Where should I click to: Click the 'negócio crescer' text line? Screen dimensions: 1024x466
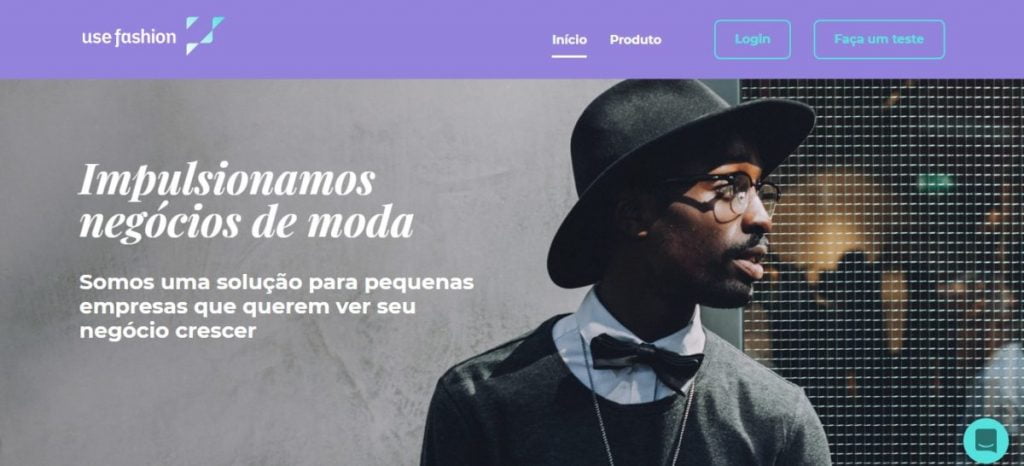point(168,332)
